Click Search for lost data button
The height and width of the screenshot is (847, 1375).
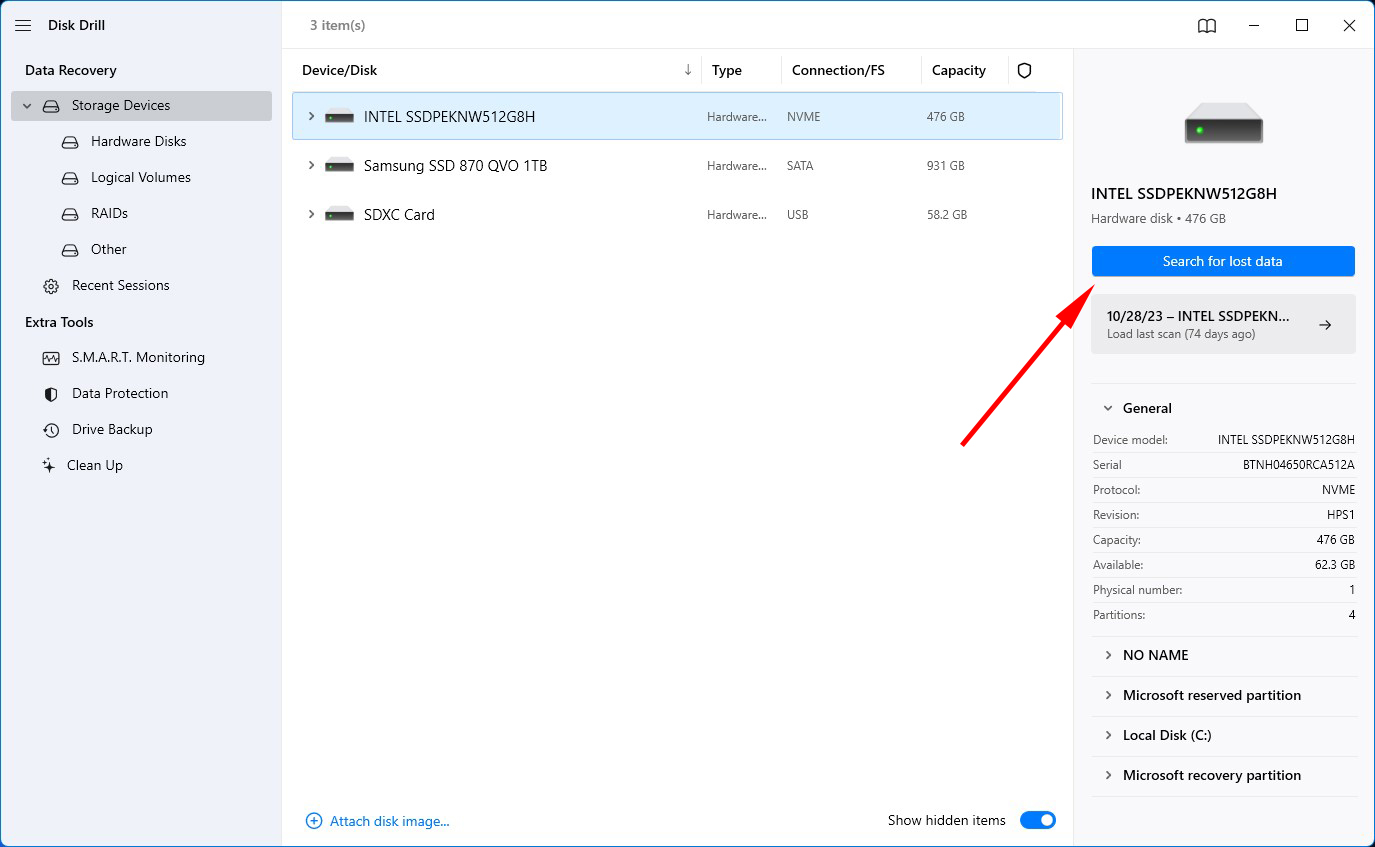coord(1223,261)
